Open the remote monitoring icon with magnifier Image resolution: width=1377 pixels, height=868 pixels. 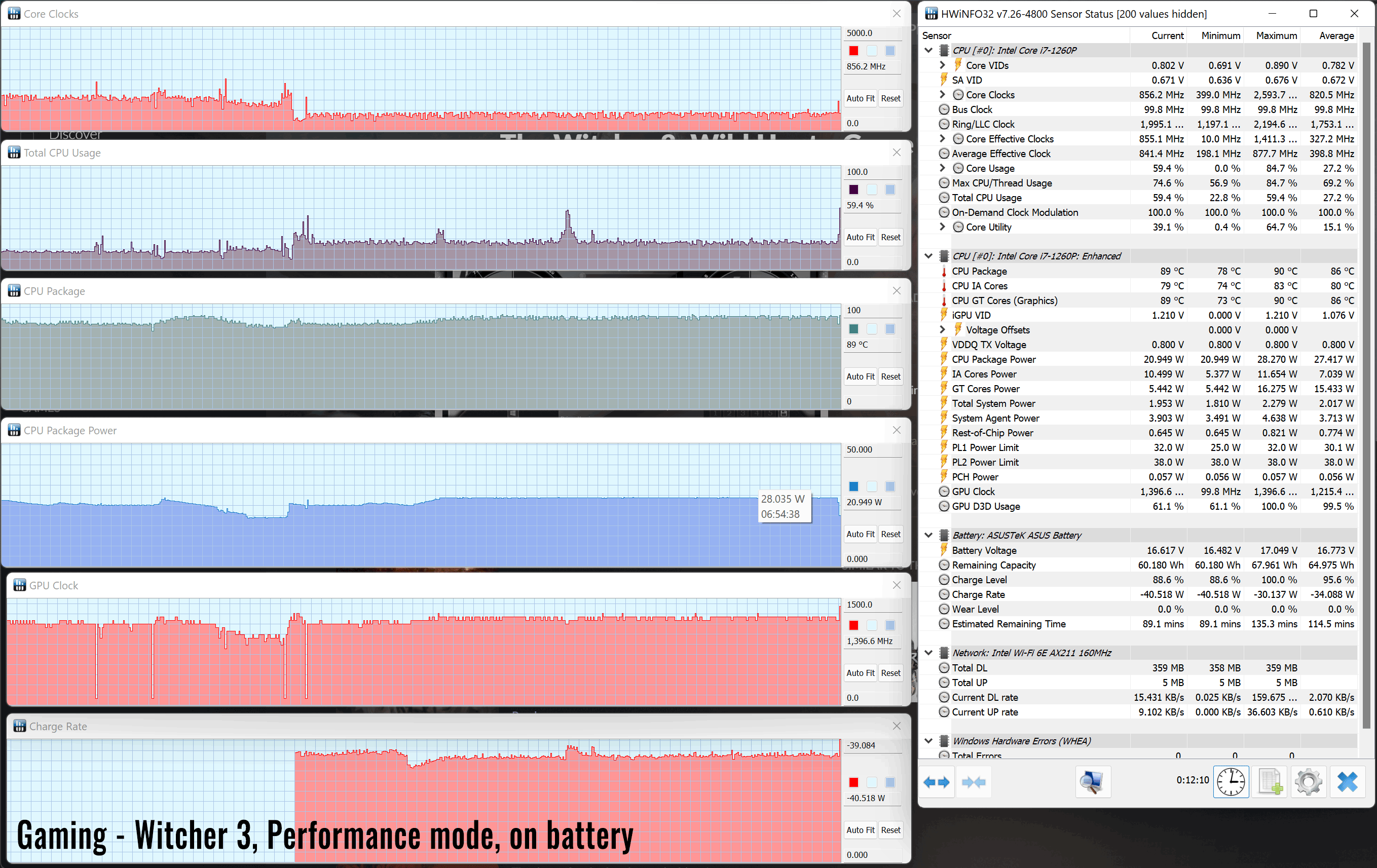pyautogui.click(x=1092, y=782)
